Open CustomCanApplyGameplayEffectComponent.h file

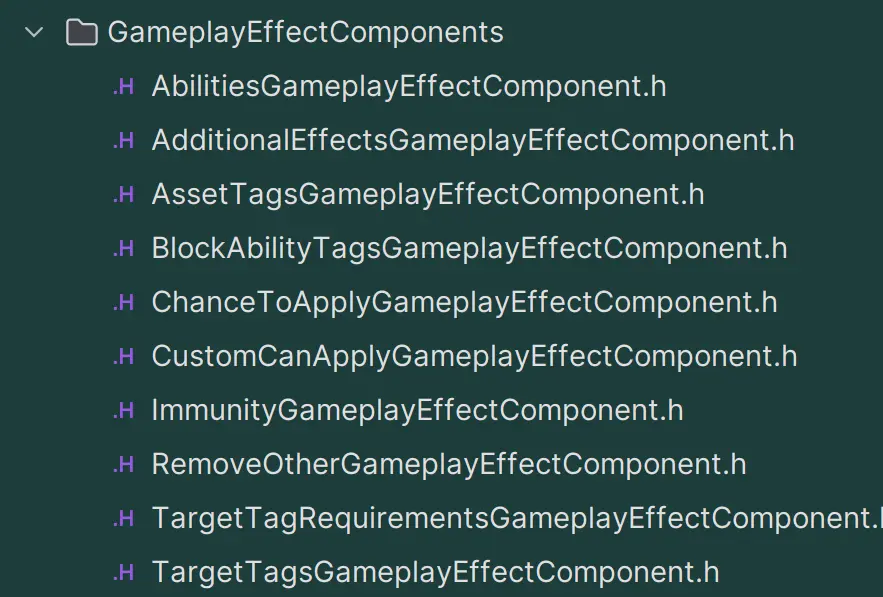pos(474,357)
